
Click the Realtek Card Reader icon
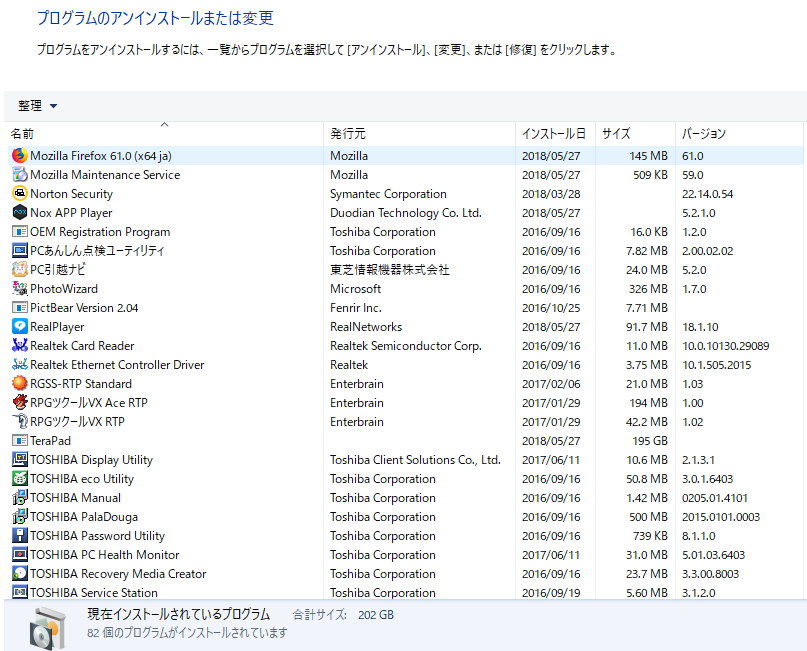[19, 346]
